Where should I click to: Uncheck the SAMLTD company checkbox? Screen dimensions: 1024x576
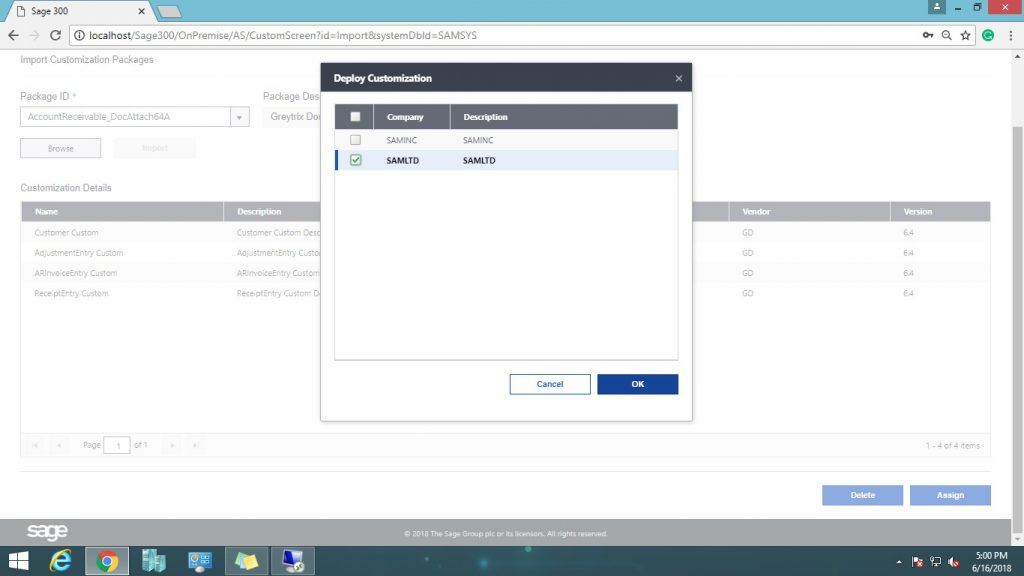coord(355,160)
